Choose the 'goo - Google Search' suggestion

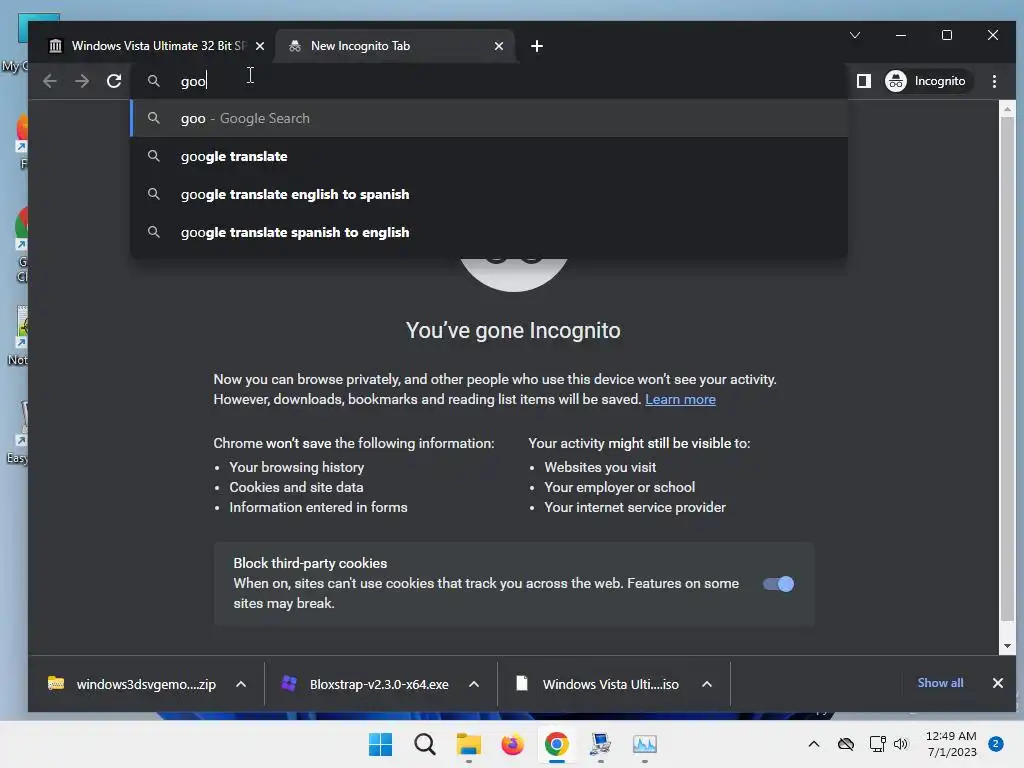pos(490,118)
